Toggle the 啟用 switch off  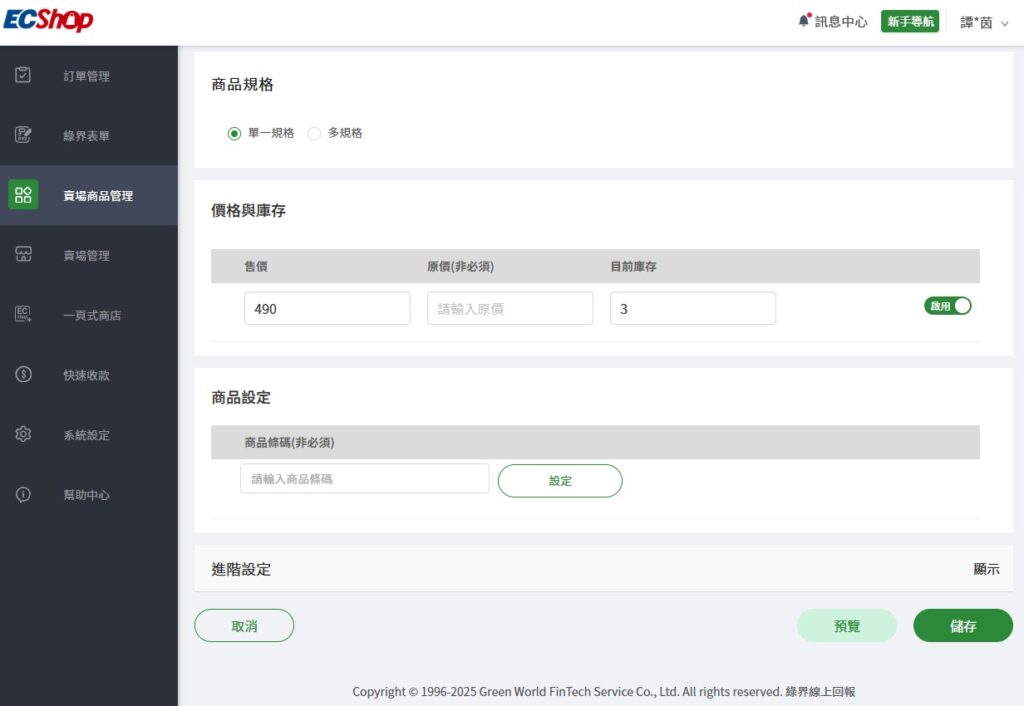(x=948, y=306)
